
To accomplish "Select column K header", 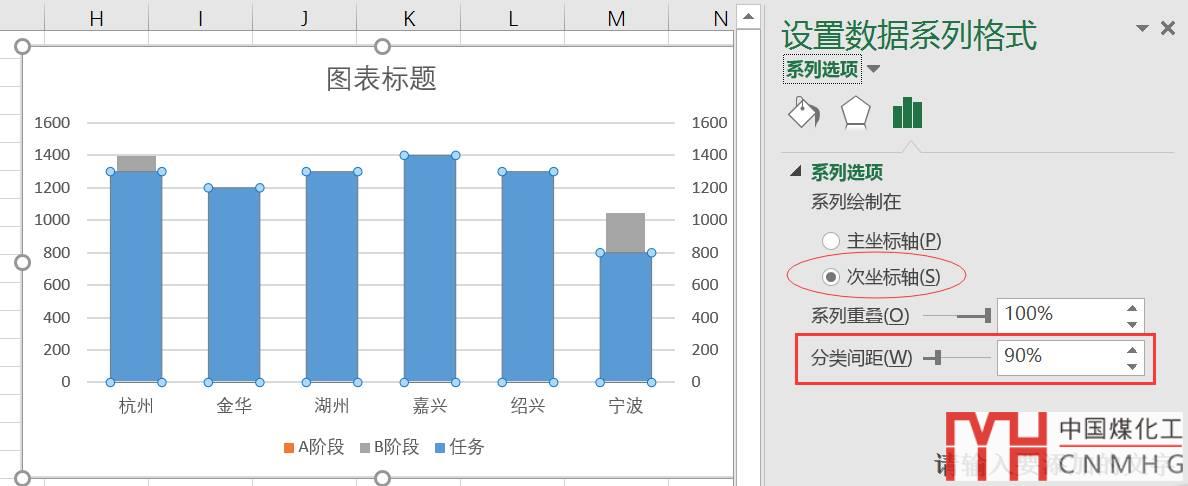I will (x=409, y=18).
